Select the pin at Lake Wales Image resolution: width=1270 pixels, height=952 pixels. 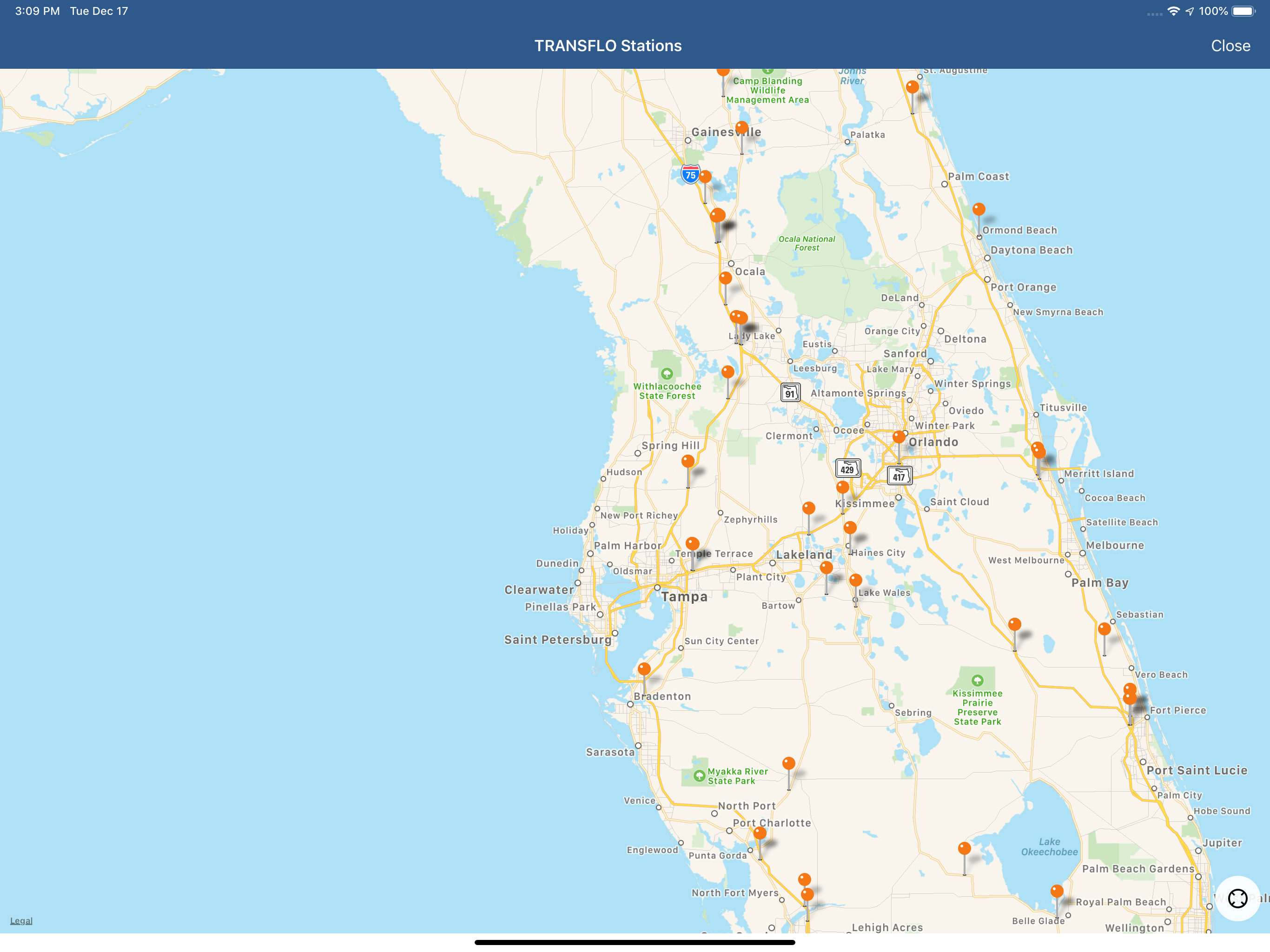click(x=855, y=581)
